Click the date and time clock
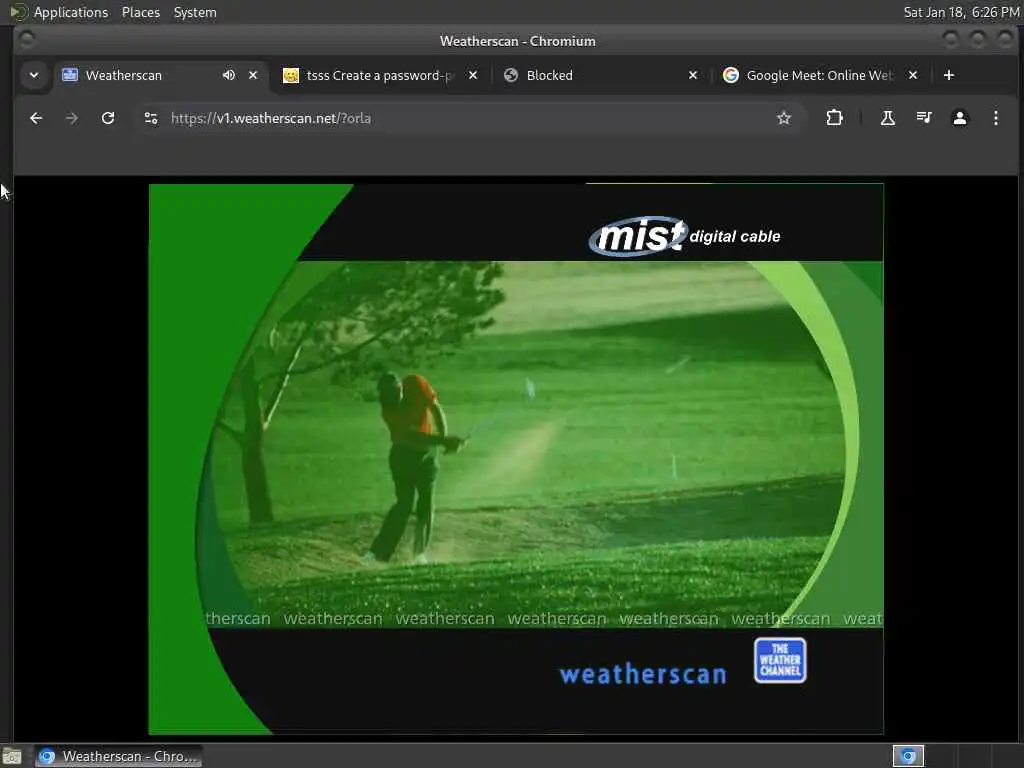 [961, 12]
